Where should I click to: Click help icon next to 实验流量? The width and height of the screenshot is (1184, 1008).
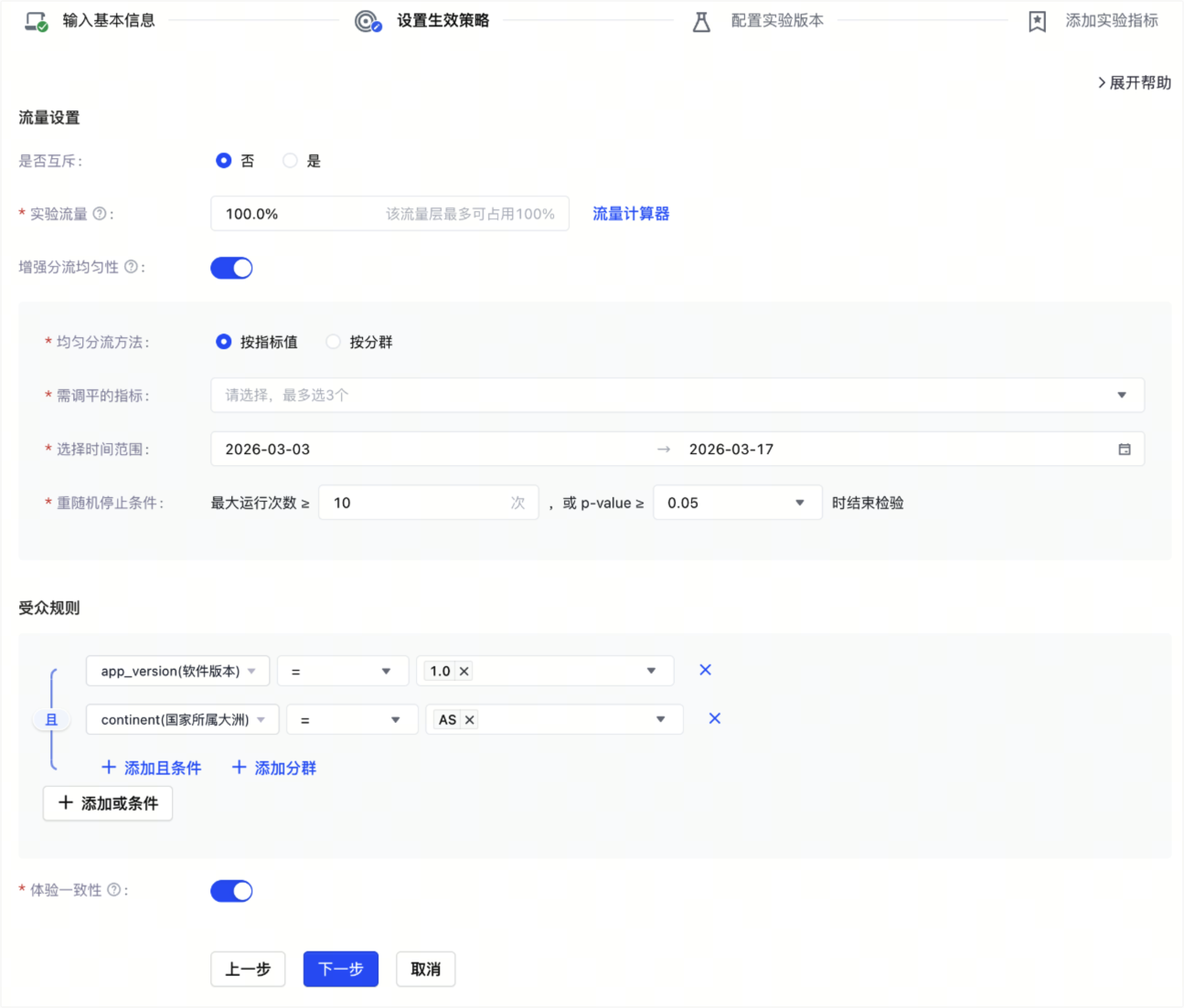pyautogui.click(x=100, y=214)
